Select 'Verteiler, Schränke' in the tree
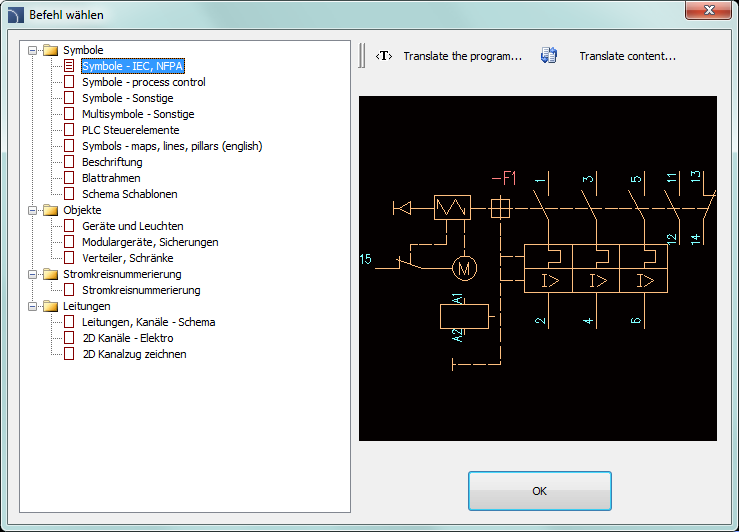The height and width of the screenshot is (532, 739). (128, 258)
